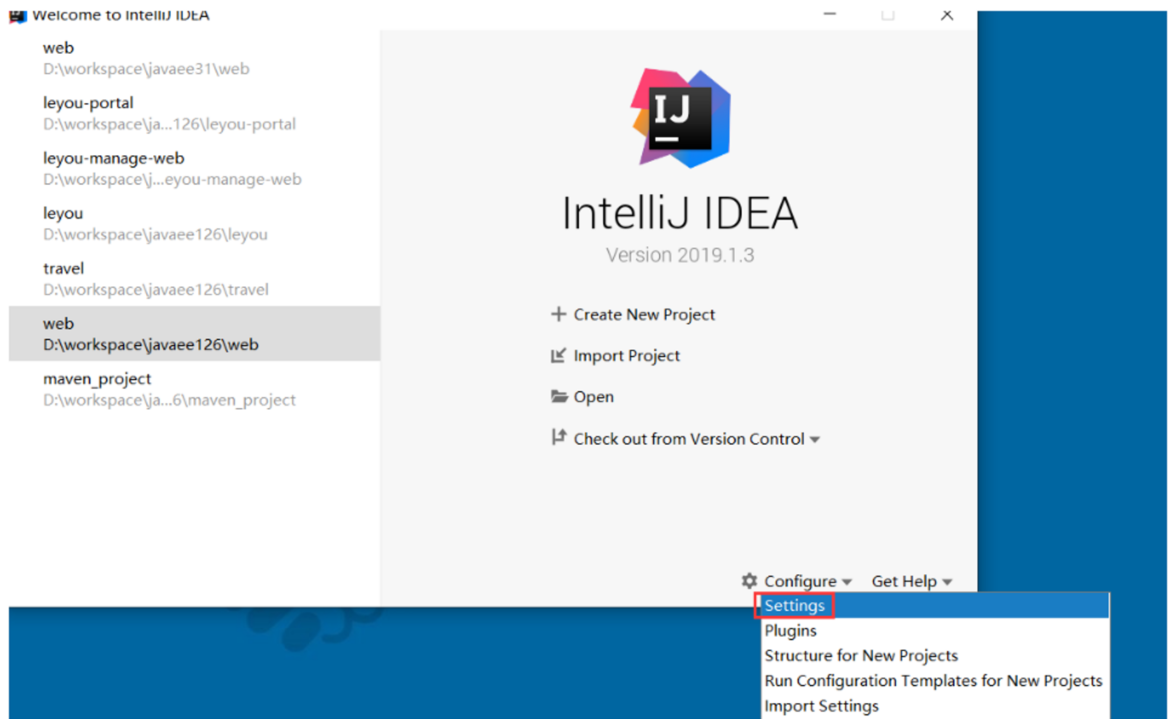Open recent project leyou
1168x719 pixels.
(x=194, y=223)
